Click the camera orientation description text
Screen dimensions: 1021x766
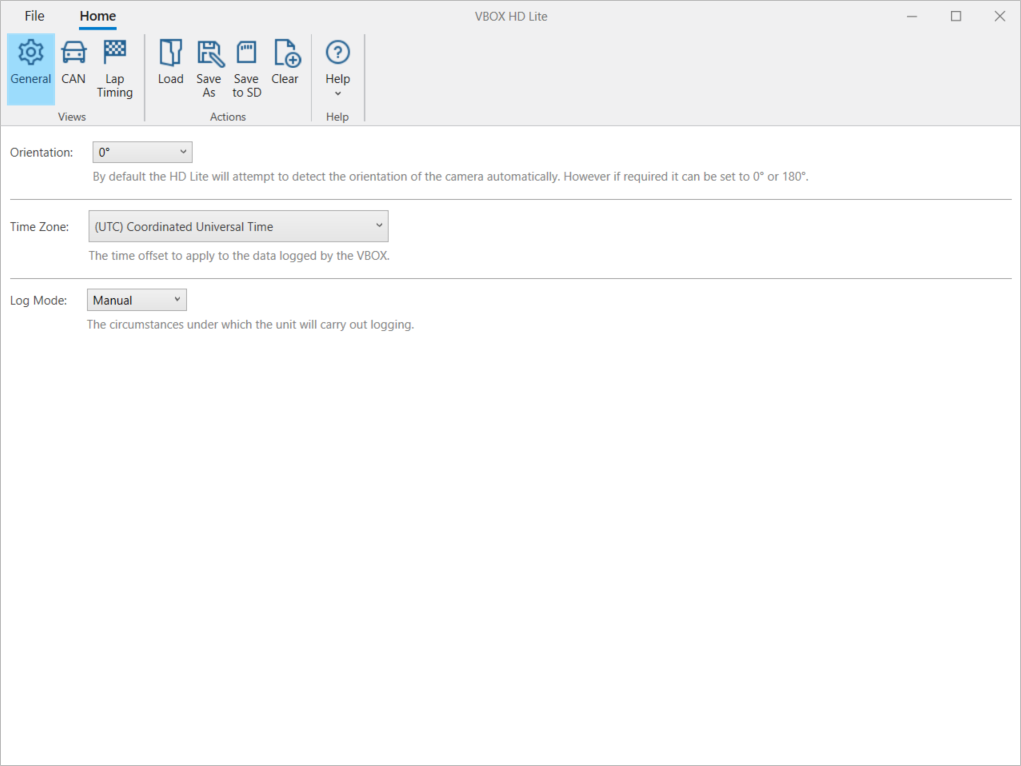pyautogui.click(x=451, y=177)
